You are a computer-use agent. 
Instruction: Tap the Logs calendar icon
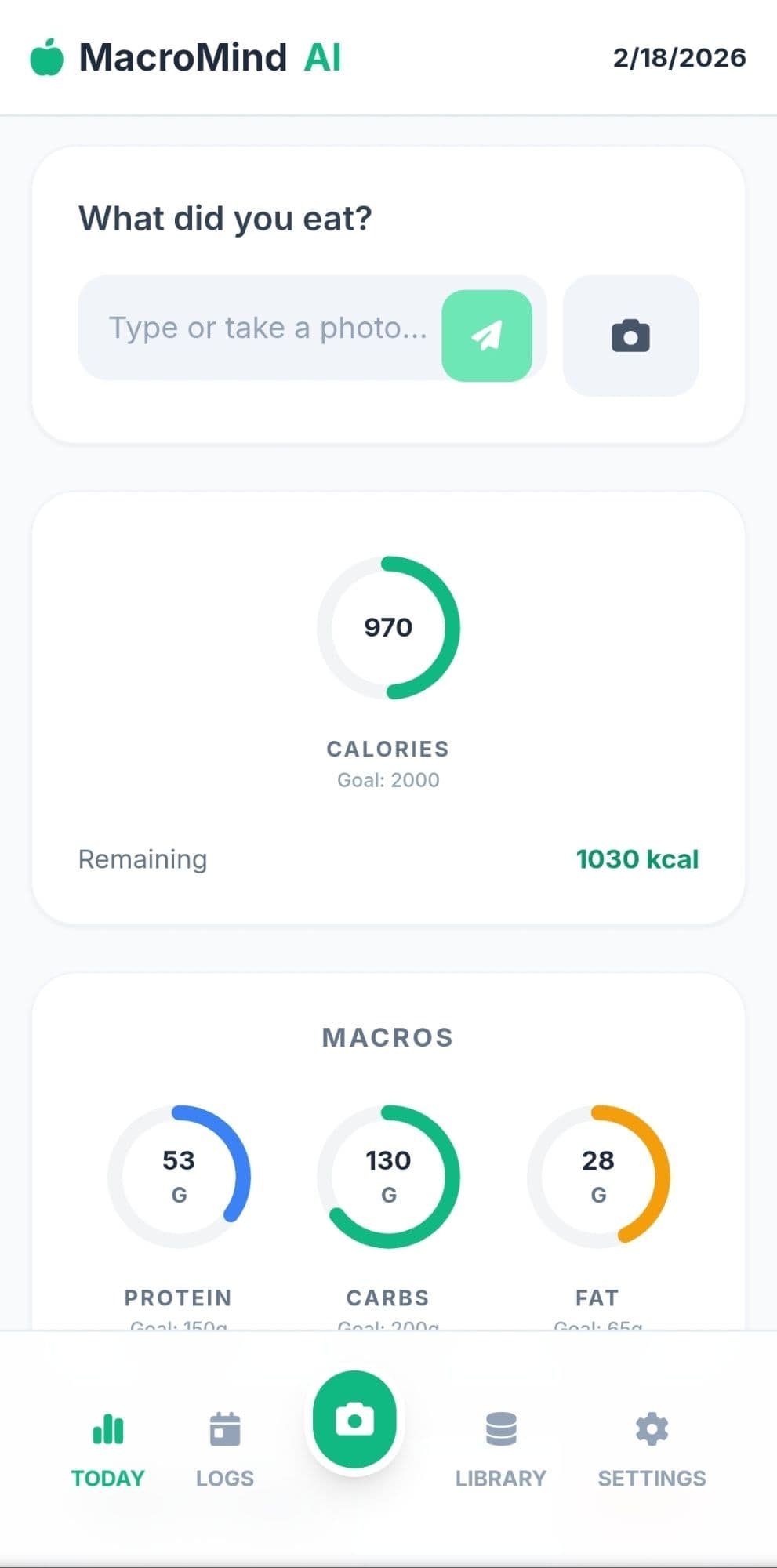pyautogui.click(x=225, y=1428)
